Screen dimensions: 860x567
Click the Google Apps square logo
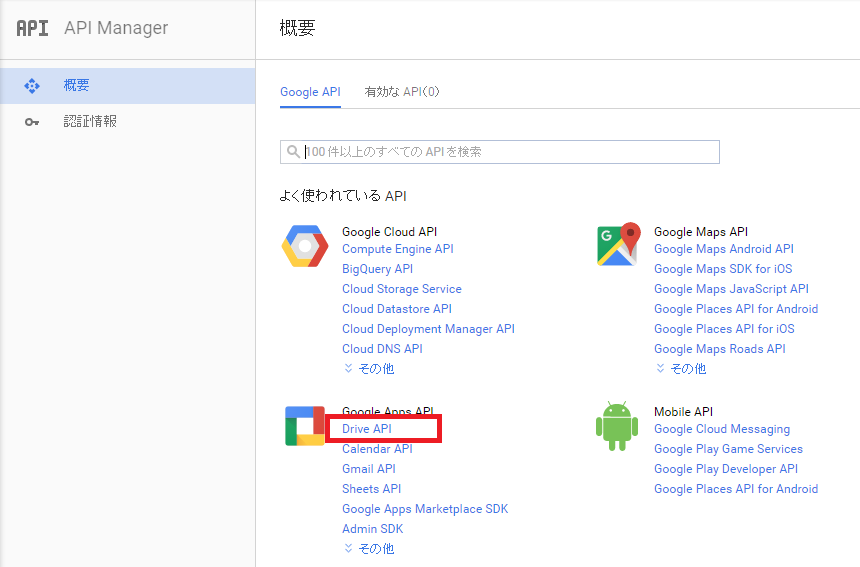coord(305,426)
